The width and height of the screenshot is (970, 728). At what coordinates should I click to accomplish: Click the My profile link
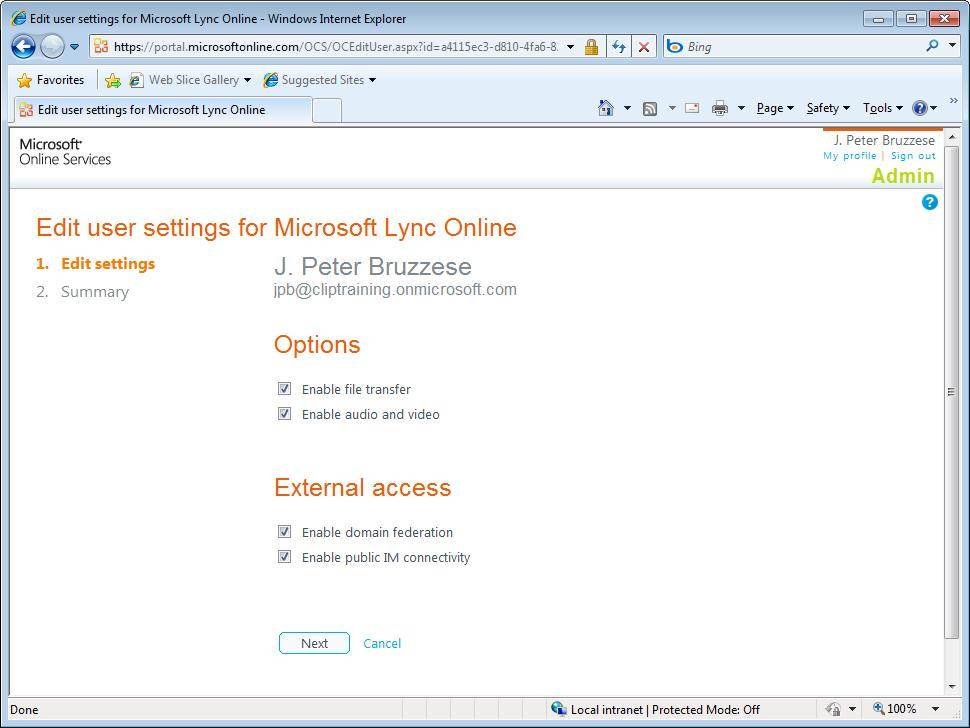849,156
